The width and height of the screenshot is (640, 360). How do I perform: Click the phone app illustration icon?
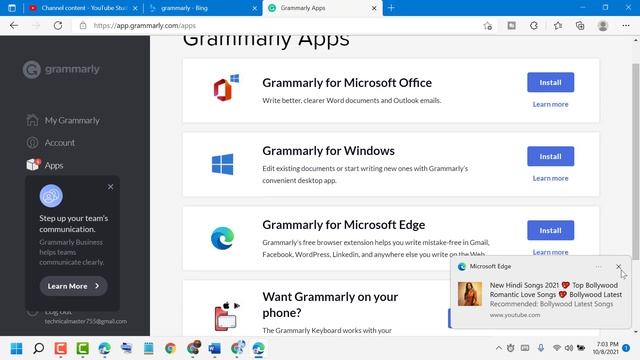pos(227,316)
